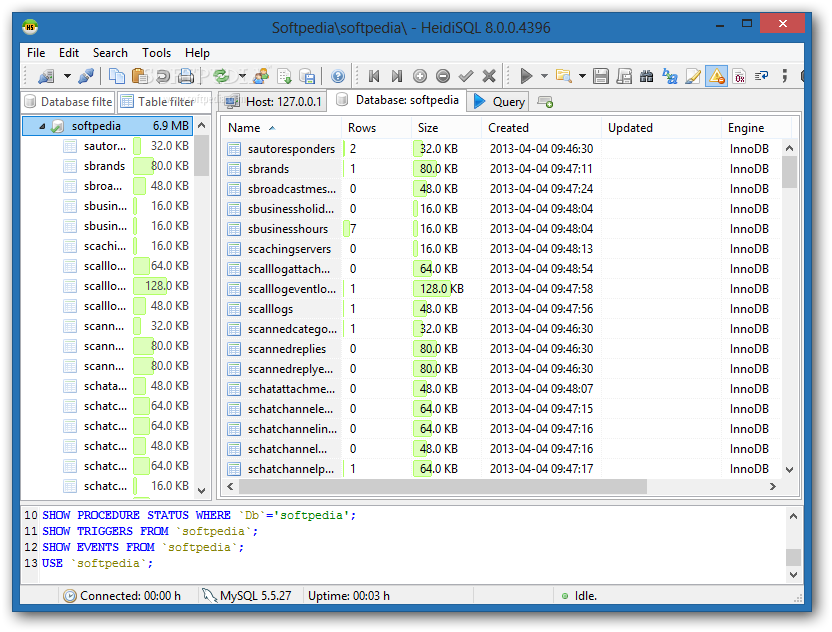Sort table list by Size column
The width and height of the screenshot is (832, 632).
(446, 128)
